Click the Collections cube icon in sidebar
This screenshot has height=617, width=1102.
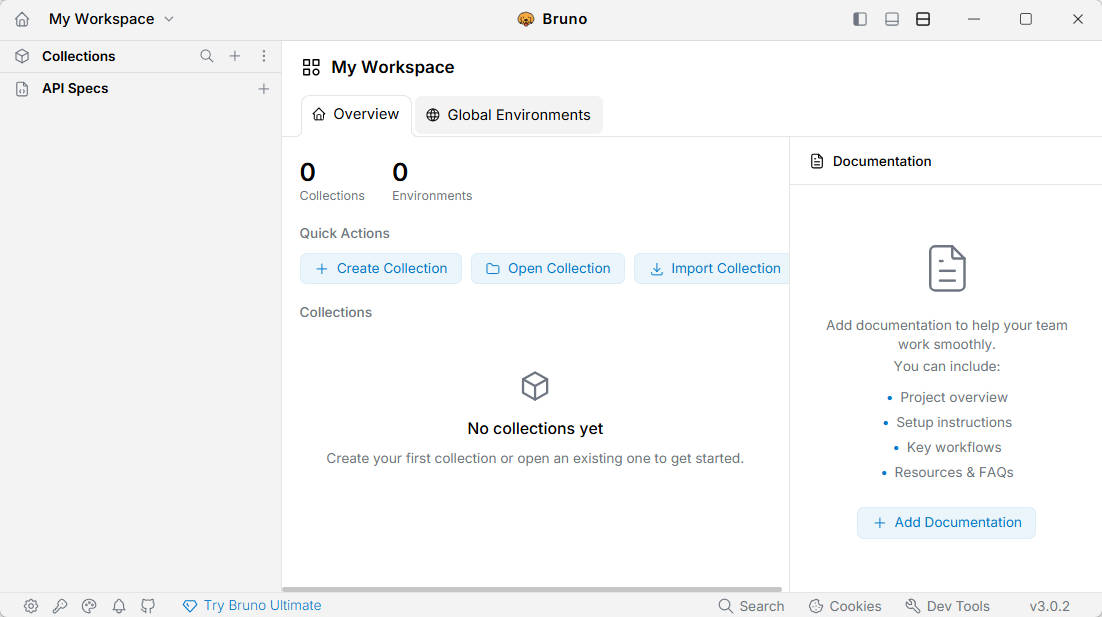click(22, 56)
